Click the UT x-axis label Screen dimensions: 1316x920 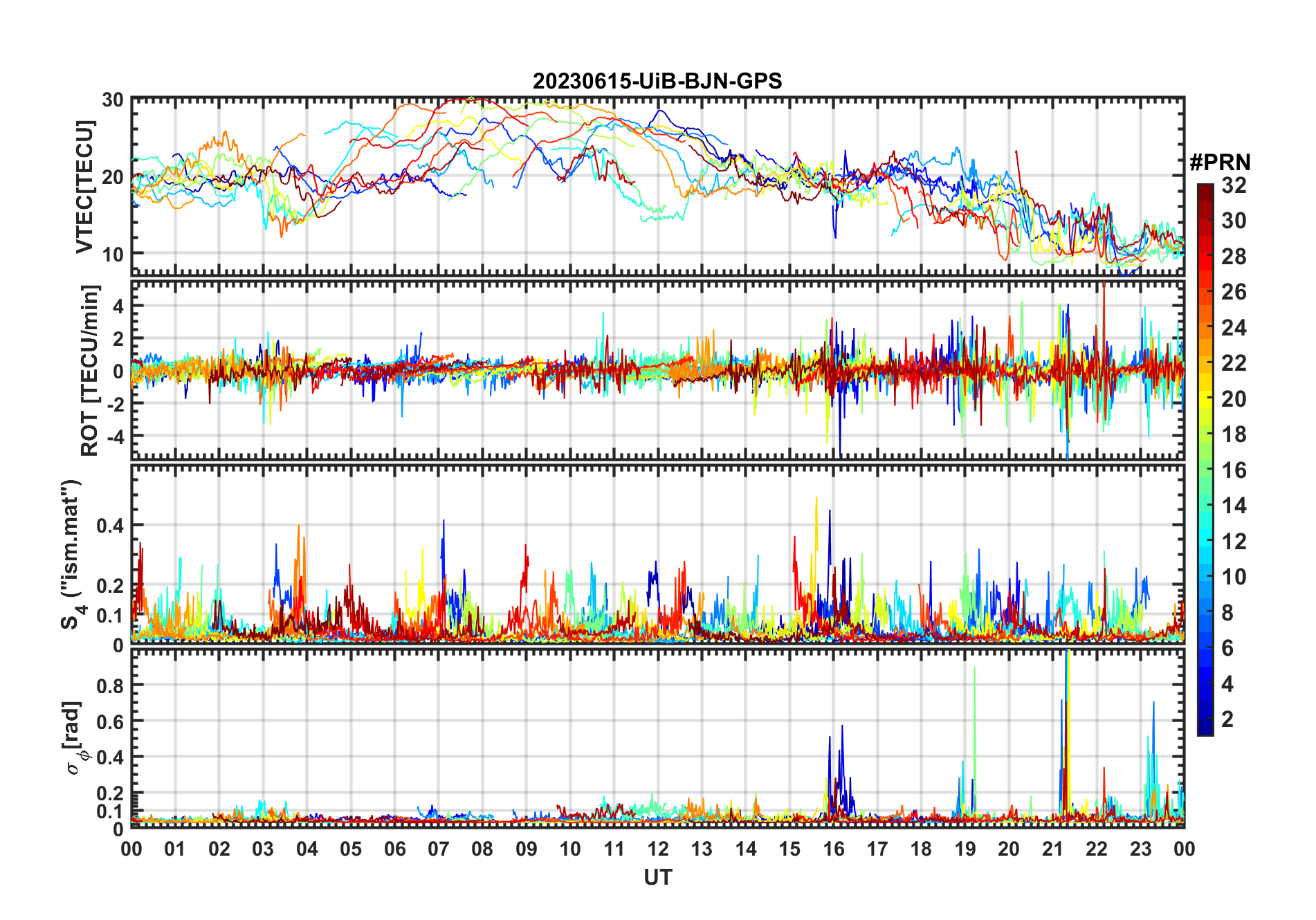(x=657, y=877)
